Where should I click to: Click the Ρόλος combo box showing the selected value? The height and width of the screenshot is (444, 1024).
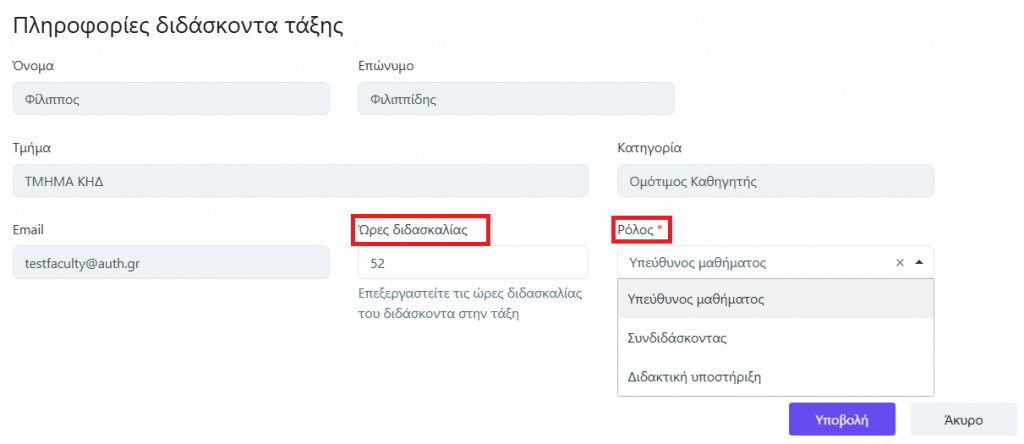(750, 263)
